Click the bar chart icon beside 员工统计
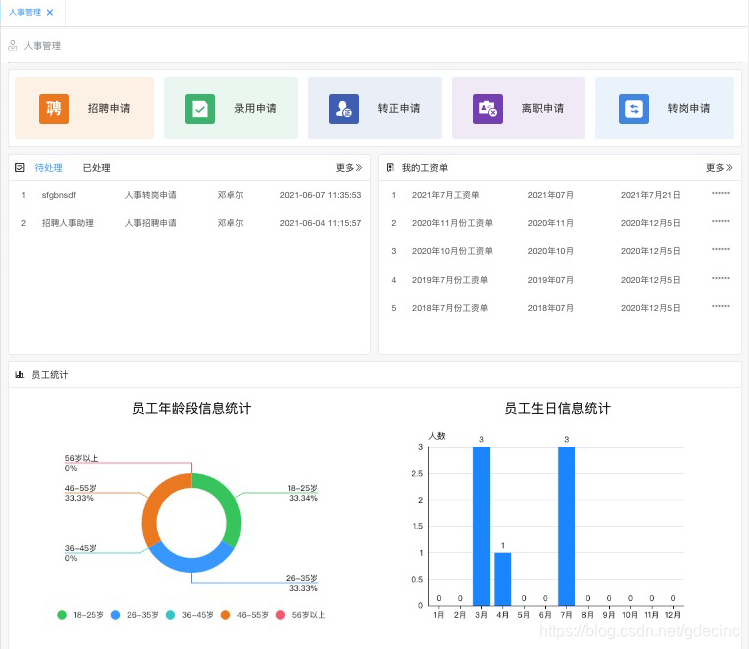This screenshot has width=749, height=649. pos(20,374)
